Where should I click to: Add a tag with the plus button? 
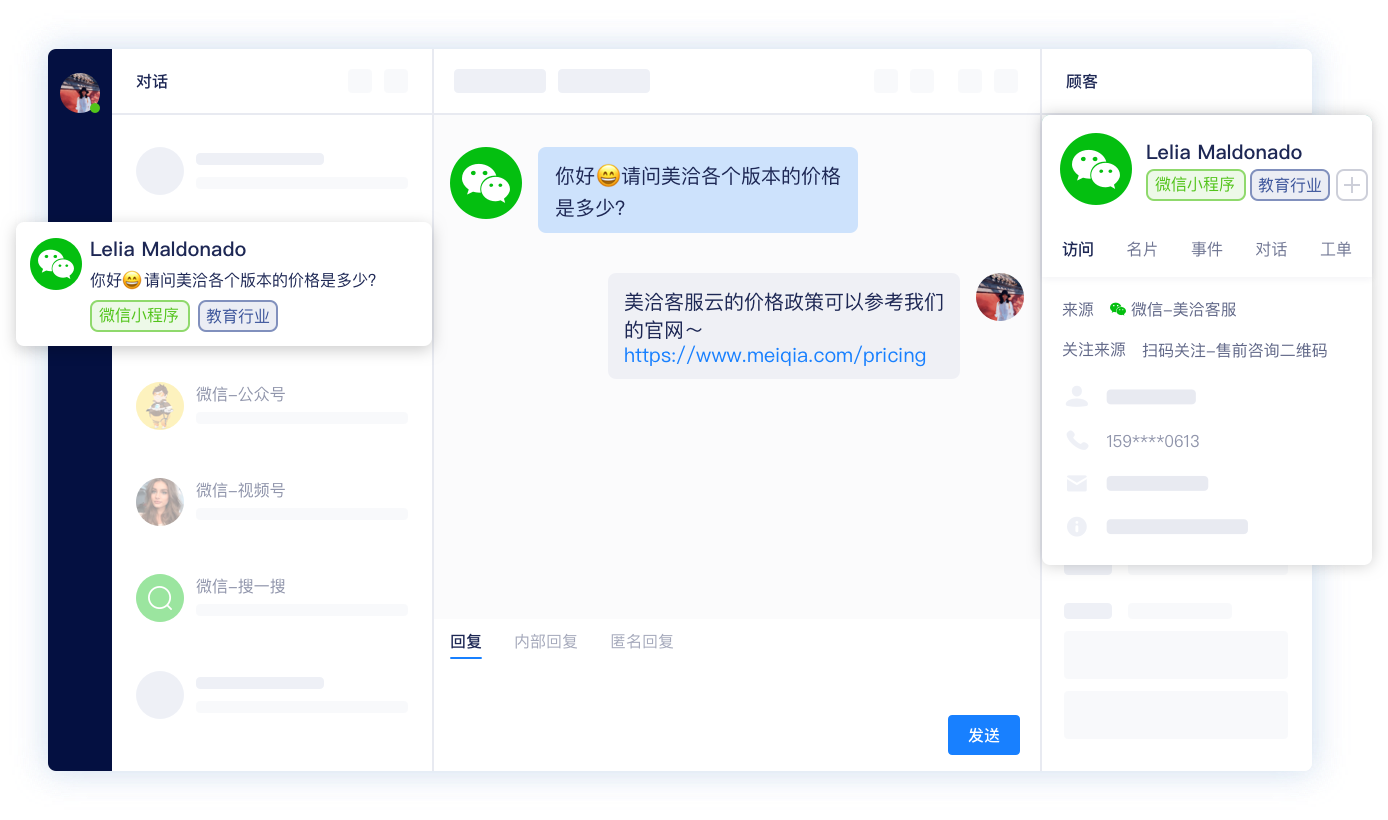(1352, 185)
